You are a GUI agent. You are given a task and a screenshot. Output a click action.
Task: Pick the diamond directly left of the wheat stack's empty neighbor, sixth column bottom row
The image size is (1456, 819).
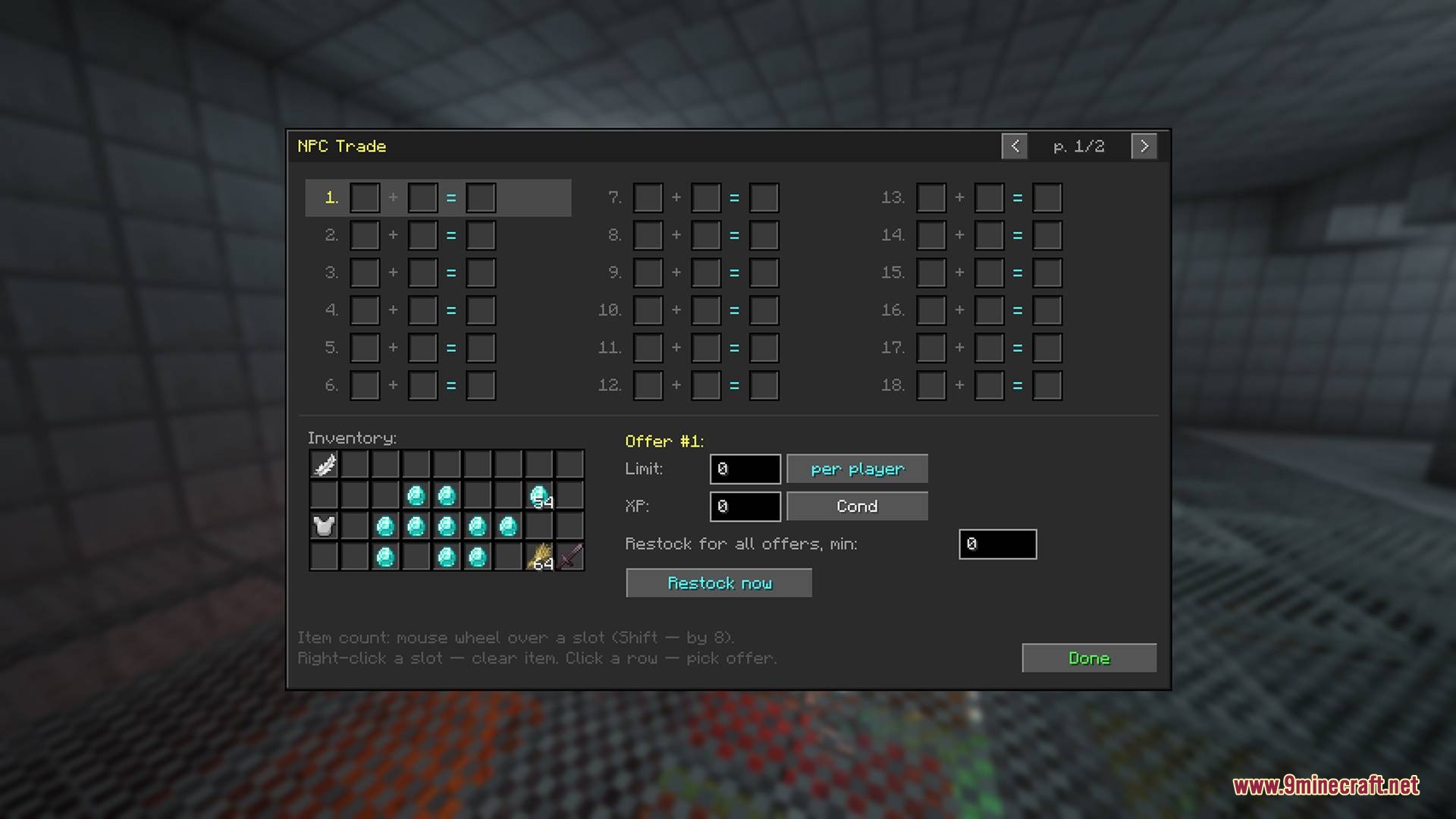pos(478,557)
